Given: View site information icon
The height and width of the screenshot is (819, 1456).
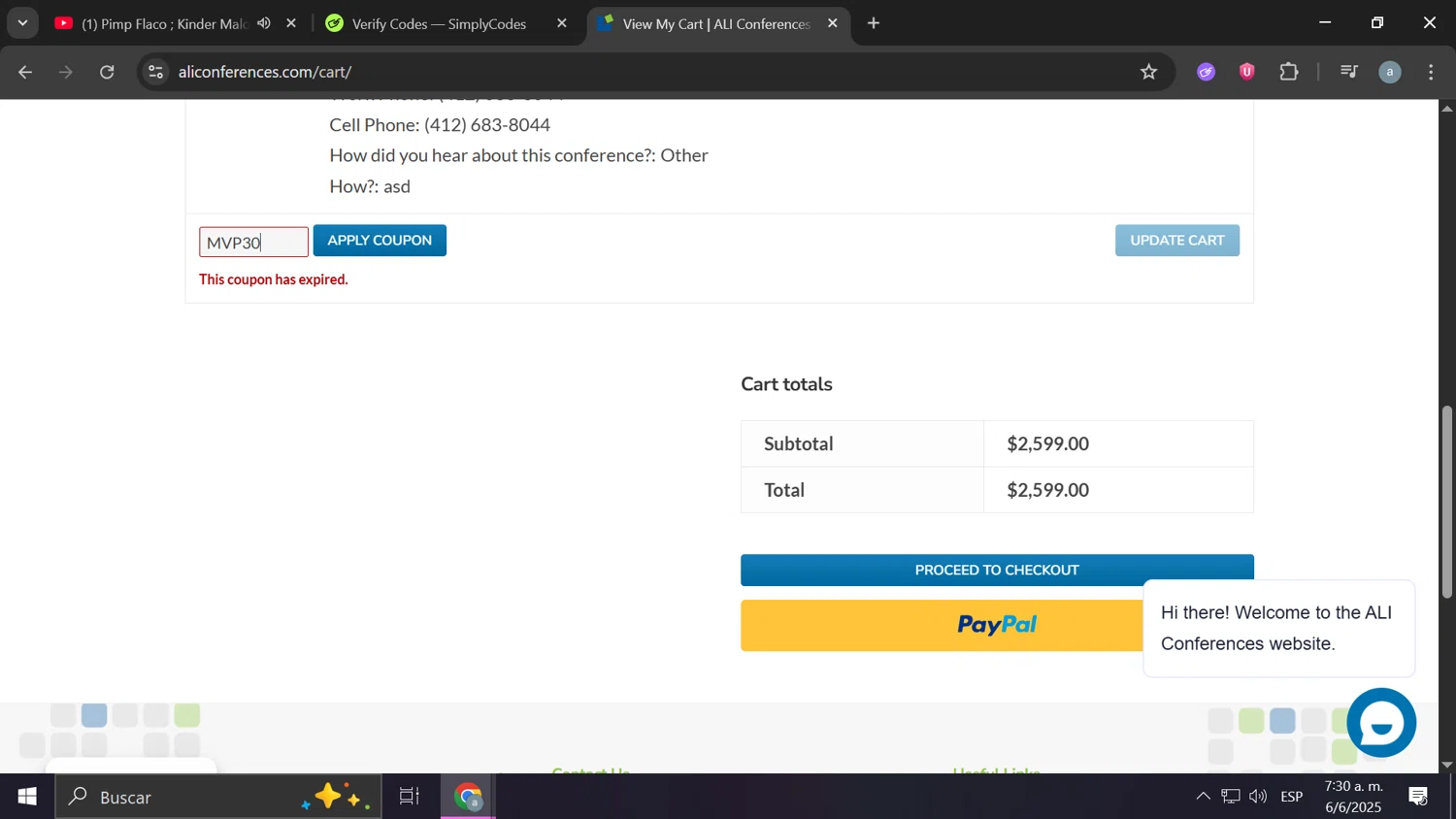Looking at the screenshot, I should click(155, 72).
